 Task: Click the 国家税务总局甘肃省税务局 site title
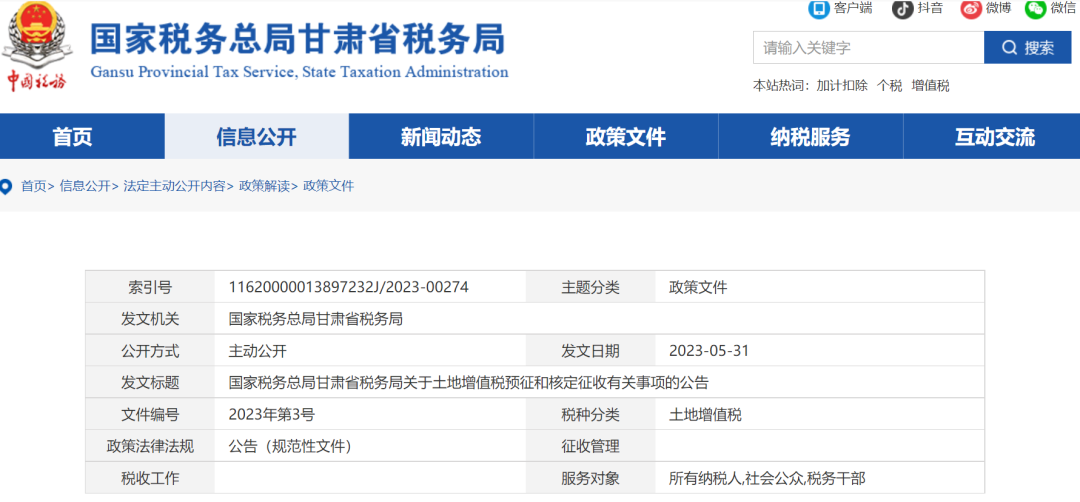tap(298, 39)
